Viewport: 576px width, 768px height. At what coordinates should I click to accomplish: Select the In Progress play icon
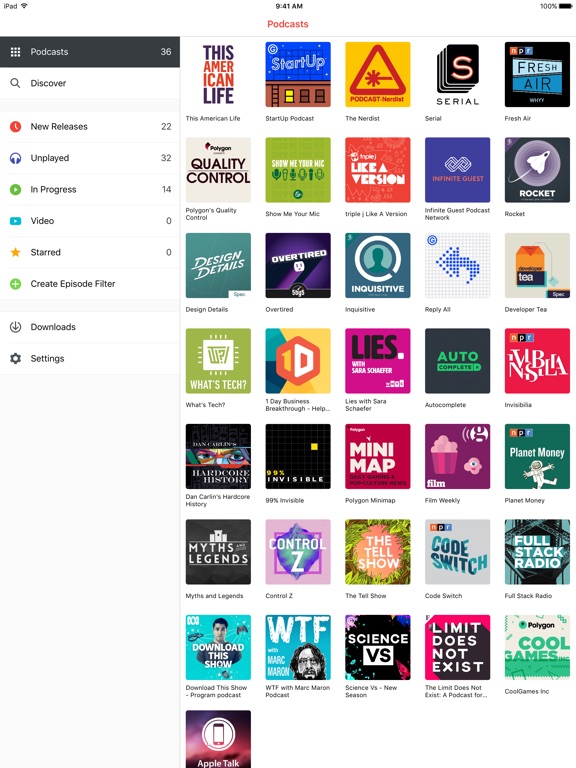click(15, 189)
